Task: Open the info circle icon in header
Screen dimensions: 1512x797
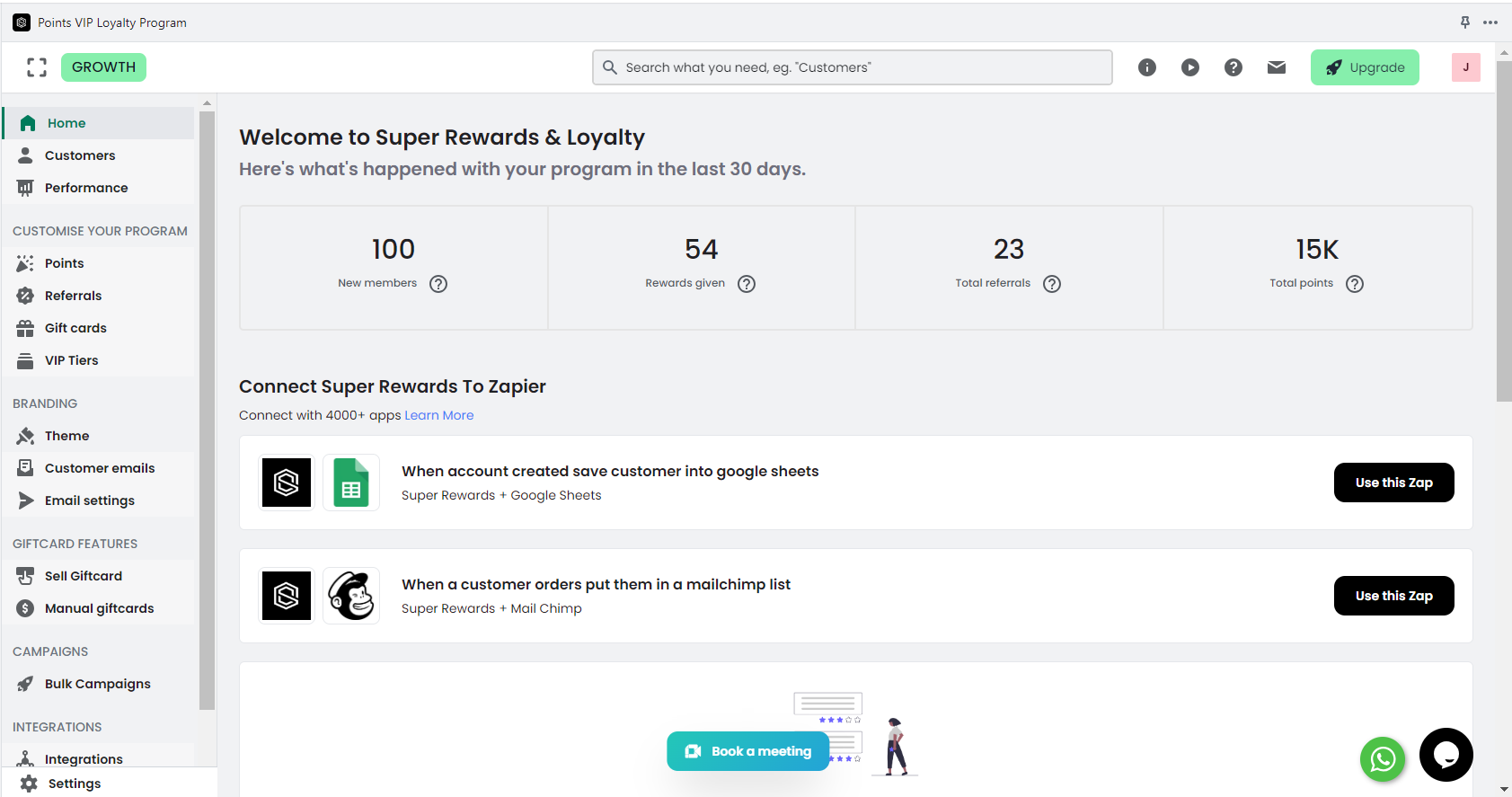Action: tap(1147, 67)
